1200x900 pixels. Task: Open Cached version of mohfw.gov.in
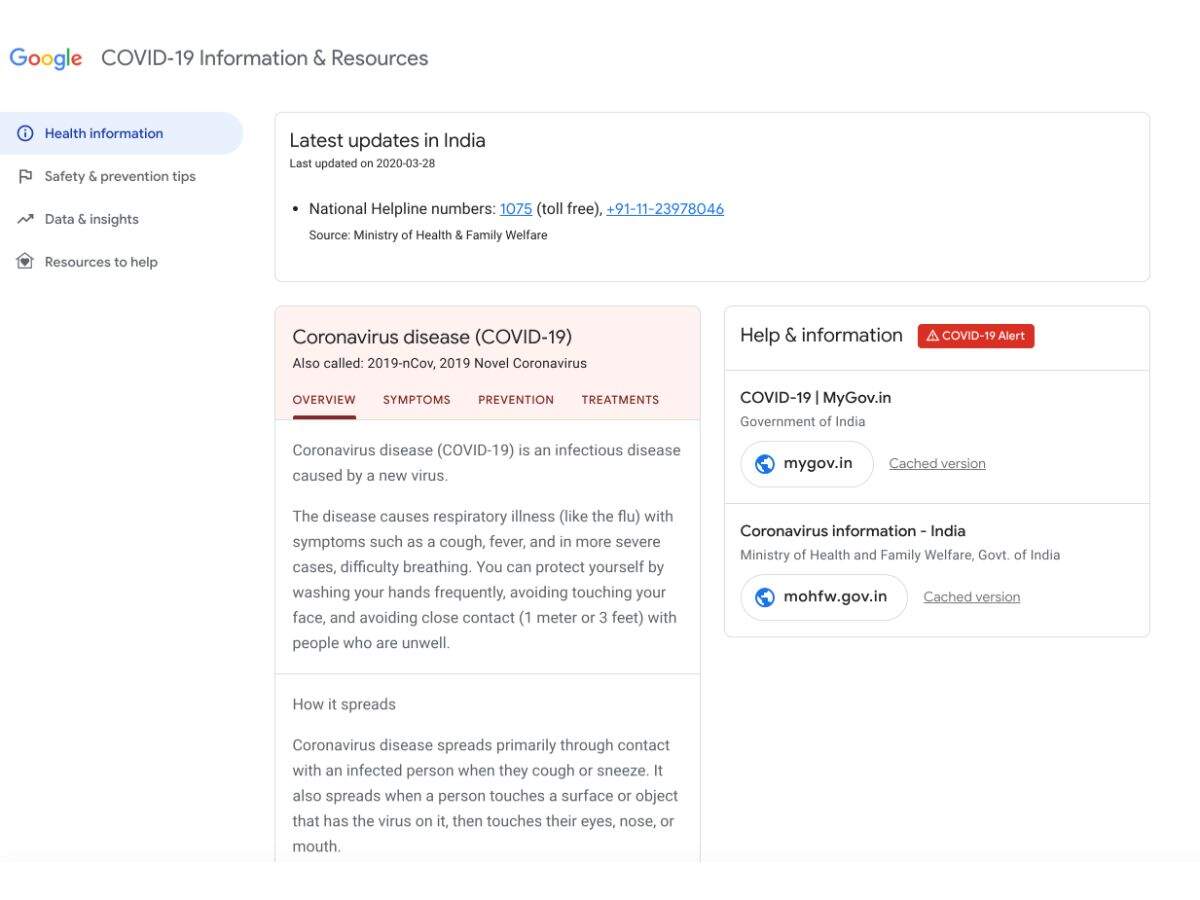coord(971,596)
